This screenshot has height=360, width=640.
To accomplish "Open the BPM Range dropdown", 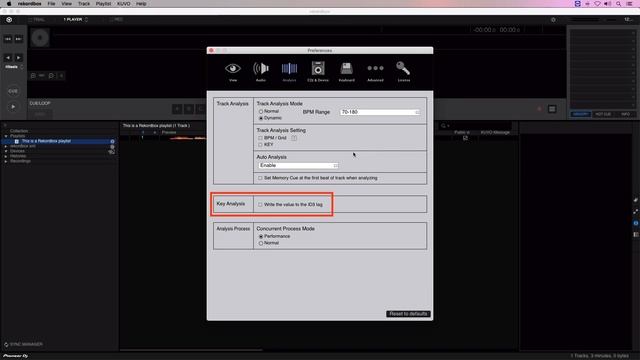I will tap(380, 112).
